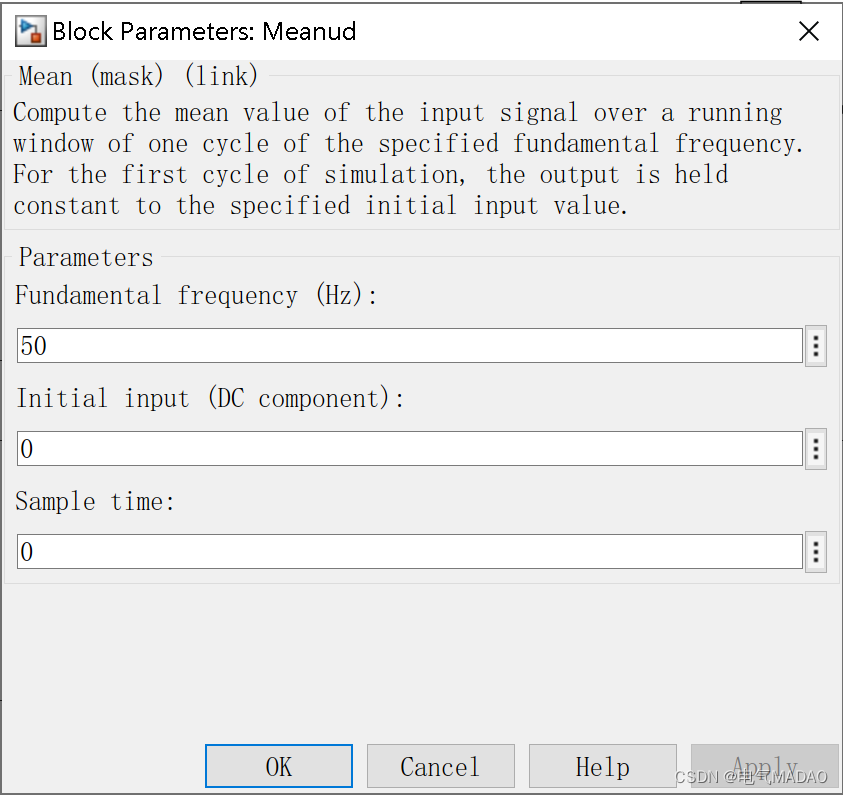The height and width of the screenshot is (795, 843).
Task: Click the Simulink block icon in title bar
Action: [x=30, y=31]
